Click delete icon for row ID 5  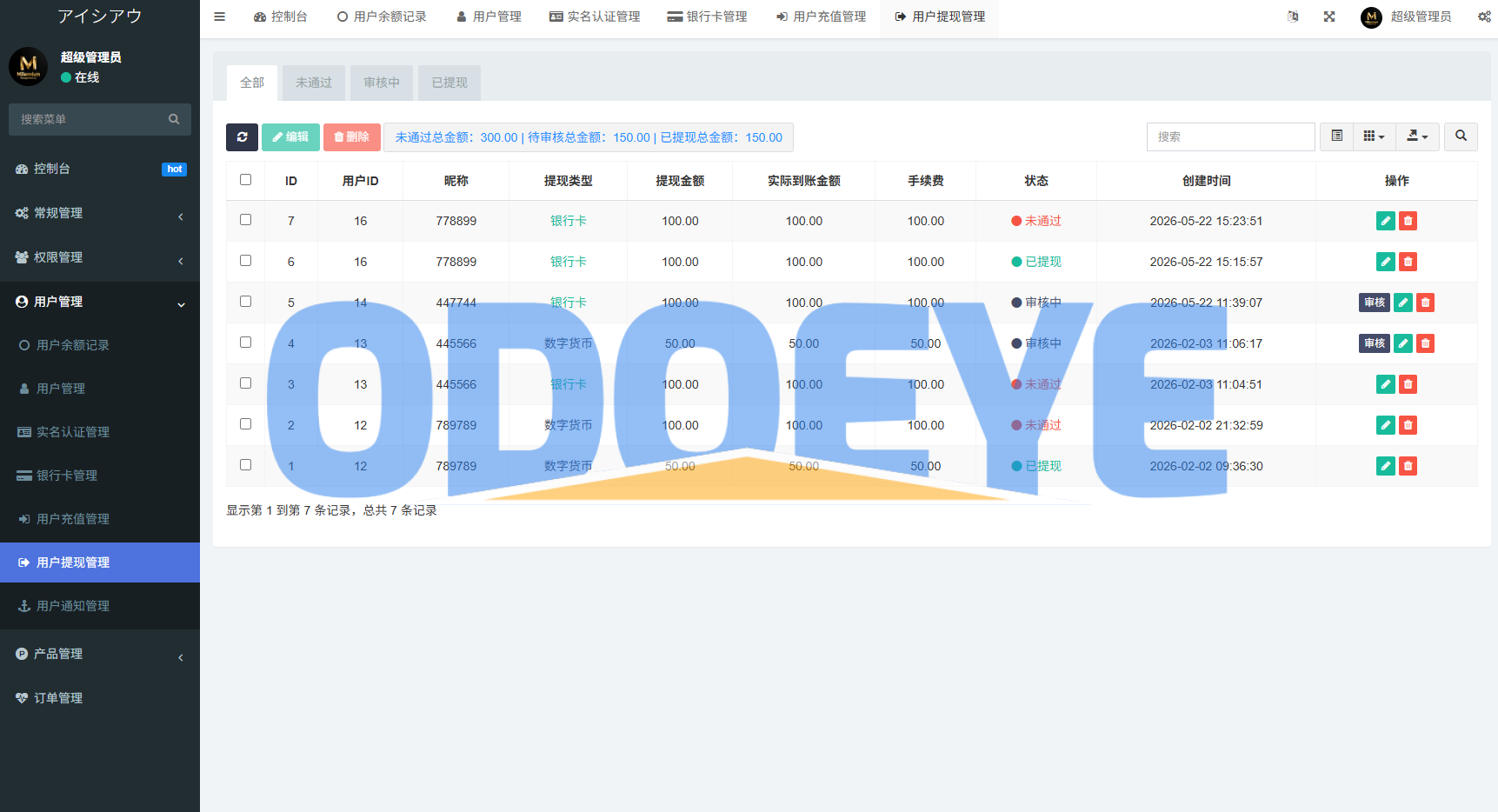(1425, 303)
